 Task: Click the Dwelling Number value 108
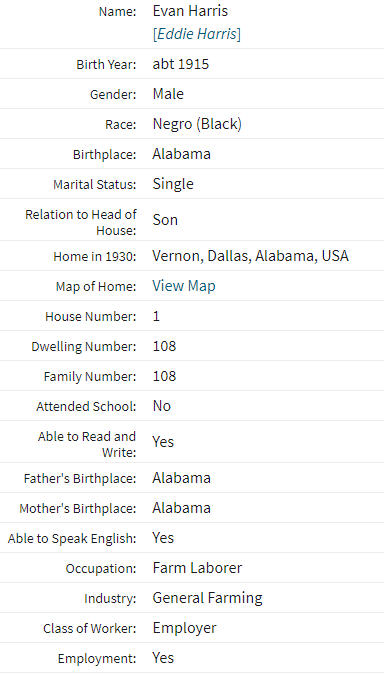[x=164, y=346]
